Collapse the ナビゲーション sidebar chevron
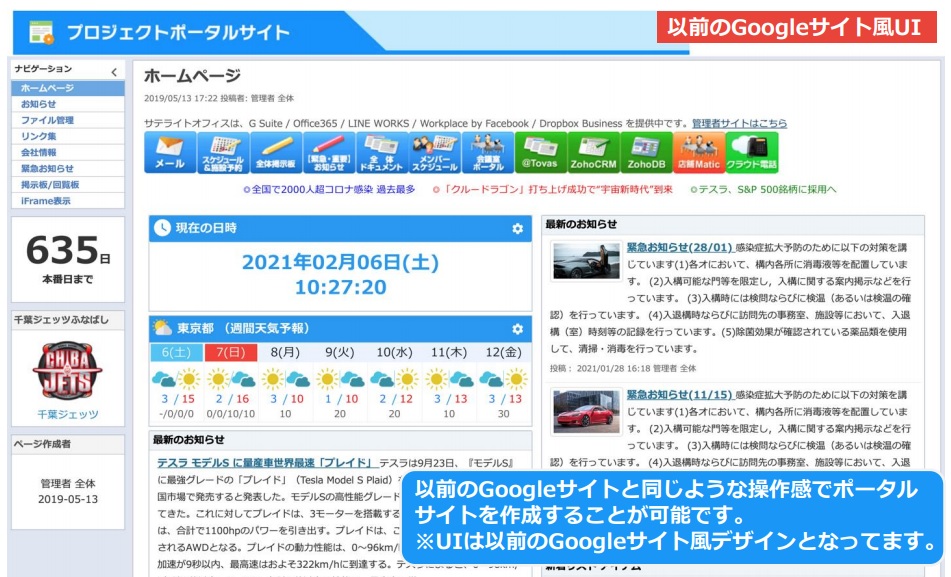951x577 pixels. (114, 72)
